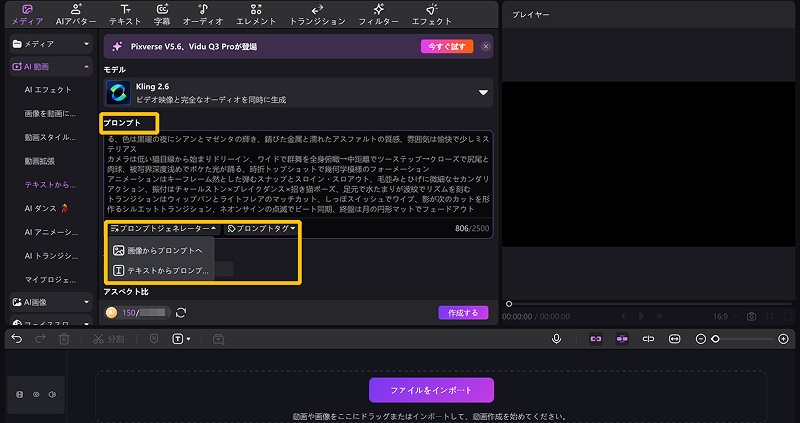Viewport: 800px width, 423px height.
Task: Select AIダンス in sidebar
Action: tap(46, 208)
